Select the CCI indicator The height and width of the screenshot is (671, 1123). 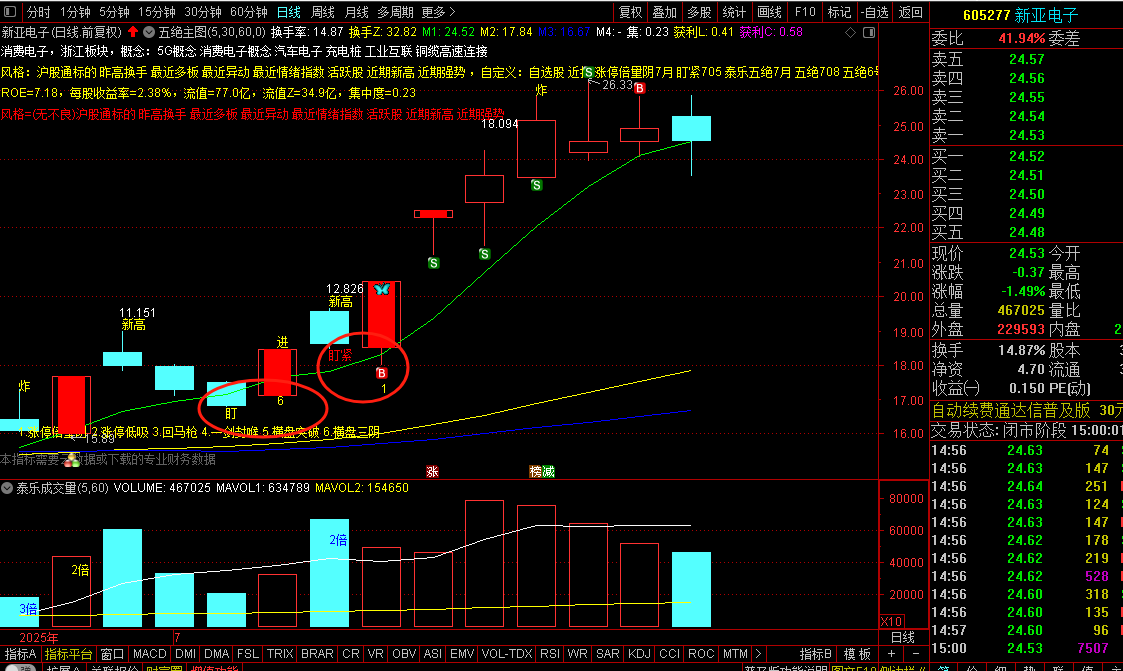[670, 654]
